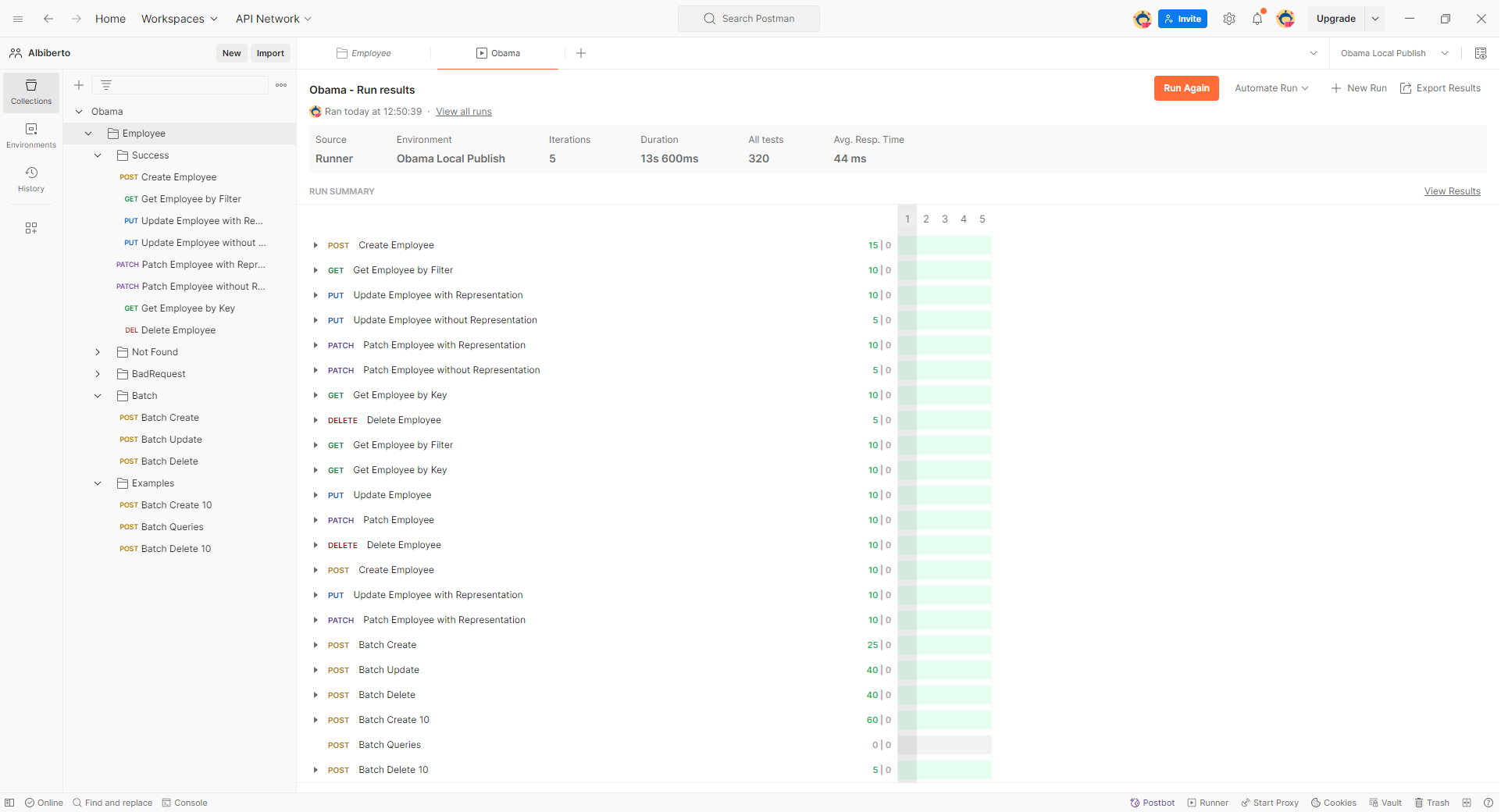Open the Collections sidebar panel
The width and height of the screenshot is (1501, 812).
pyautogui.click(x=31, y=92)
